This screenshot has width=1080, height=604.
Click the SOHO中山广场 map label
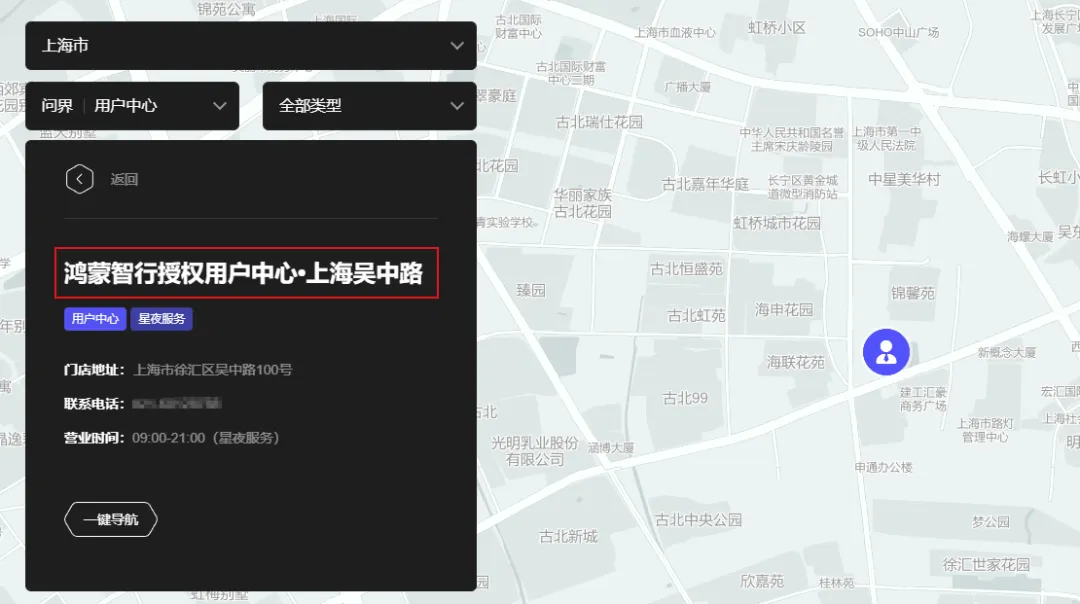pos(898,32)
